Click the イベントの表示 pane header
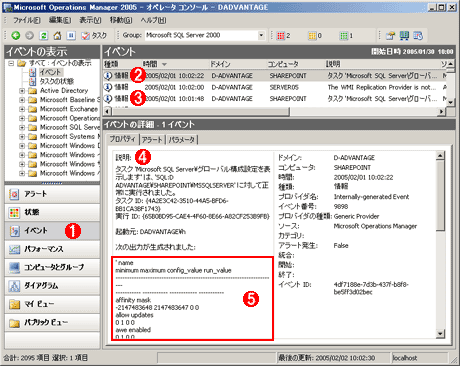 click(52, 52)
